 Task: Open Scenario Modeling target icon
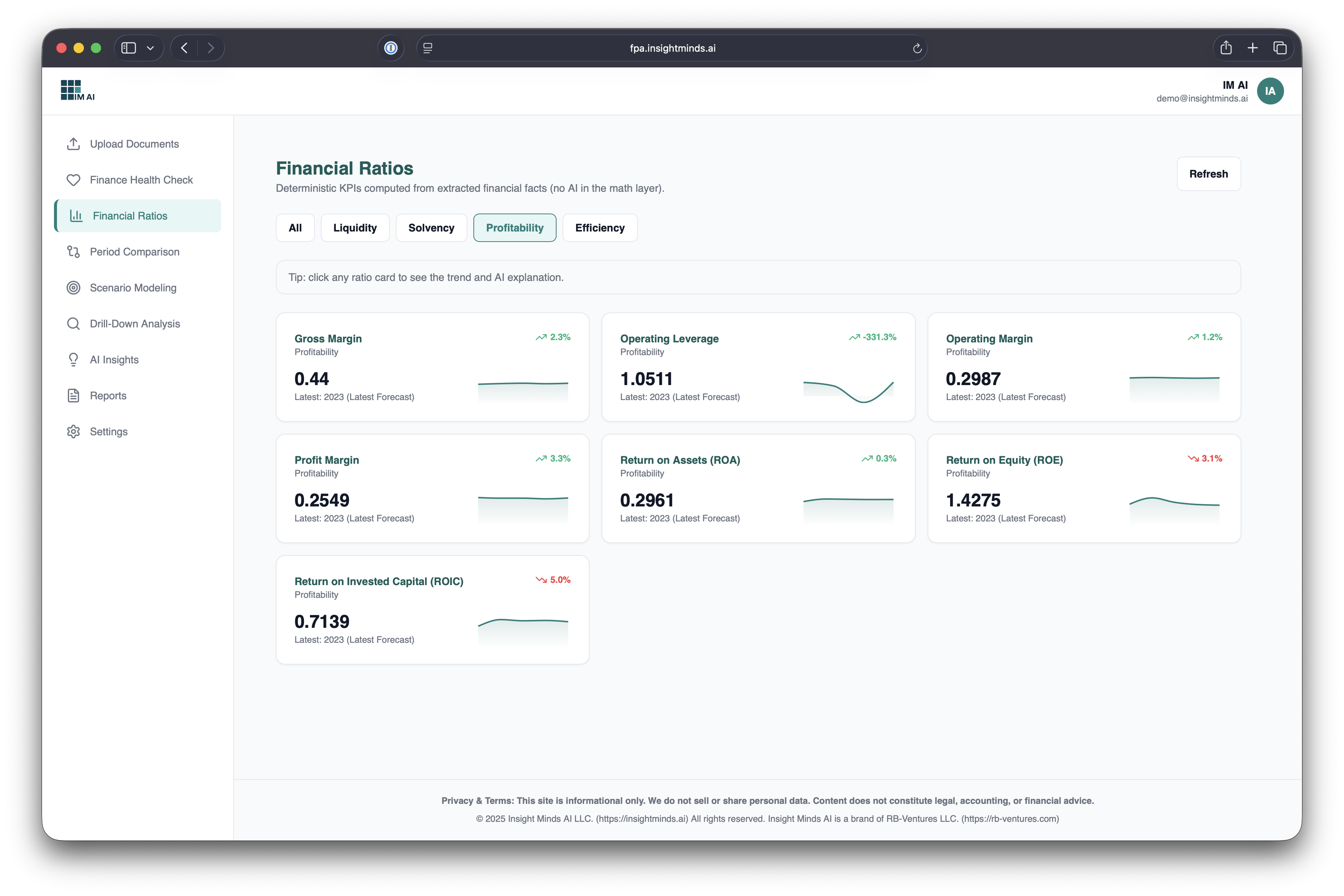tap(73, 288)
